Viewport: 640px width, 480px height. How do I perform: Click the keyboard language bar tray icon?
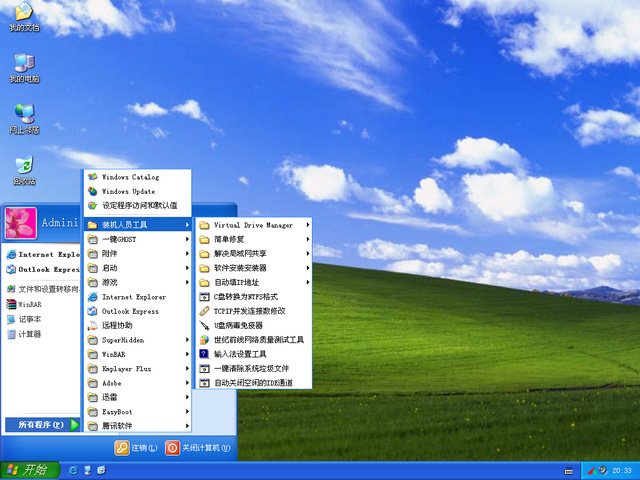569,471
